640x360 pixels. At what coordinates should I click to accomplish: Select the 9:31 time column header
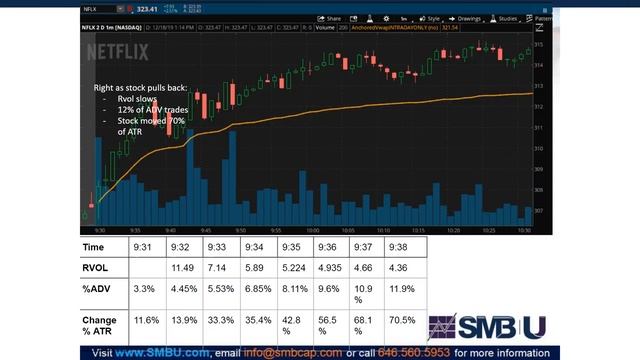click(x=142, y=247)
